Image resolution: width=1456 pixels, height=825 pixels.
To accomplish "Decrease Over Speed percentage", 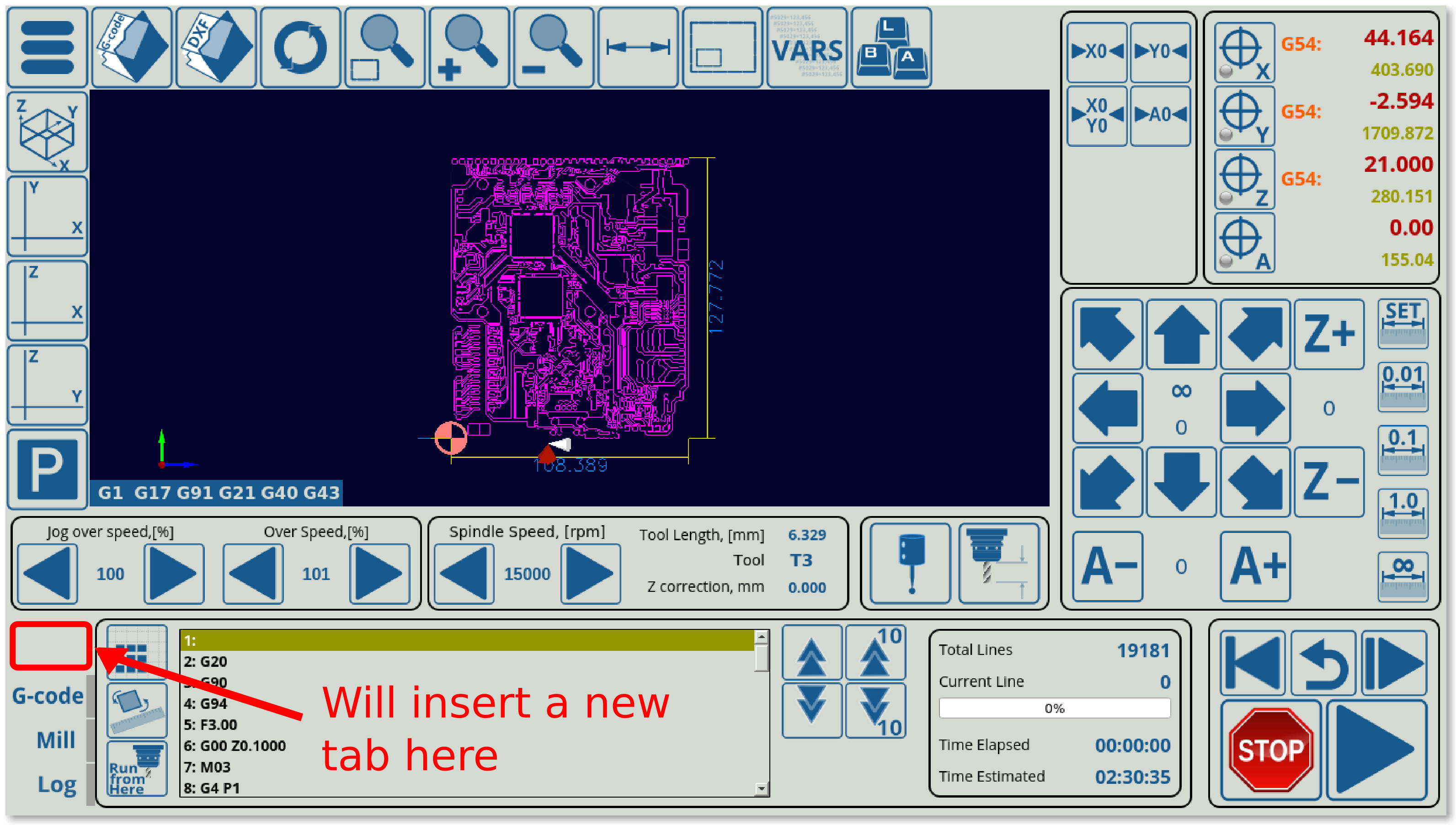I will (x=253, y=574).
